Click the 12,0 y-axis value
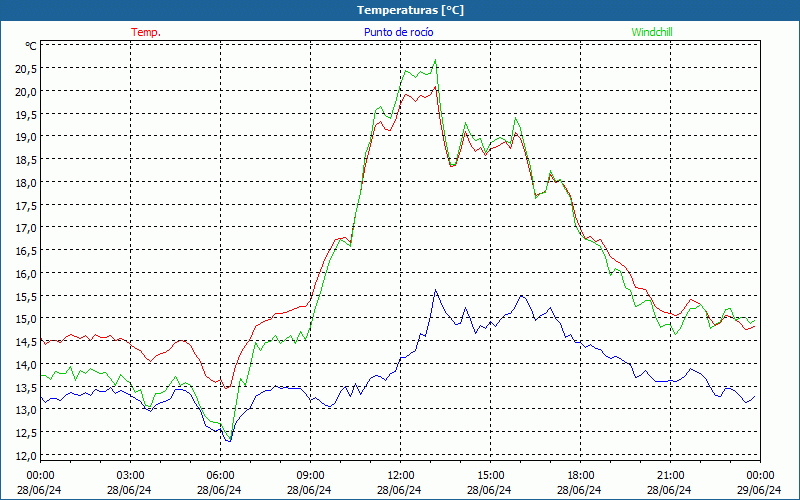Image resolution: width=800 pixels, height=500 pixels. pos(26,456)
